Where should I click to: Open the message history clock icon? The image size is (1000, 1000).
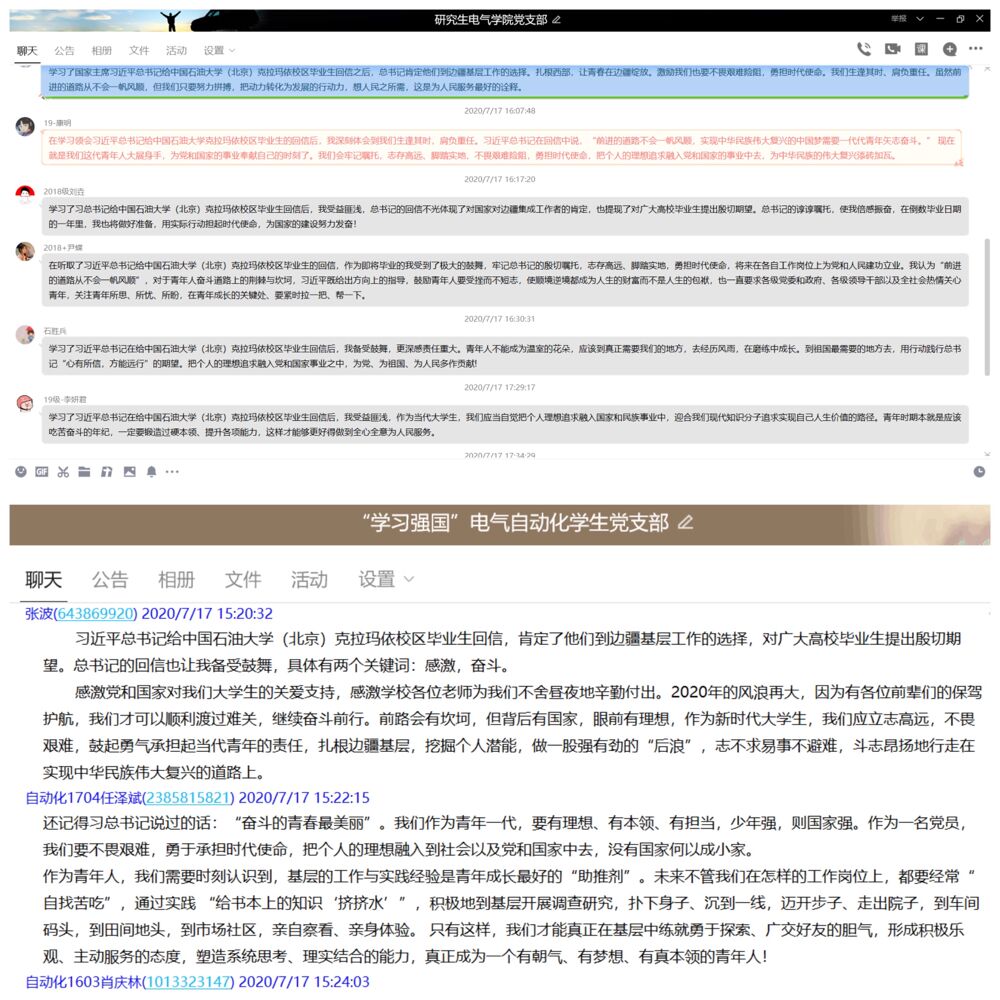(x=979, y=471)
